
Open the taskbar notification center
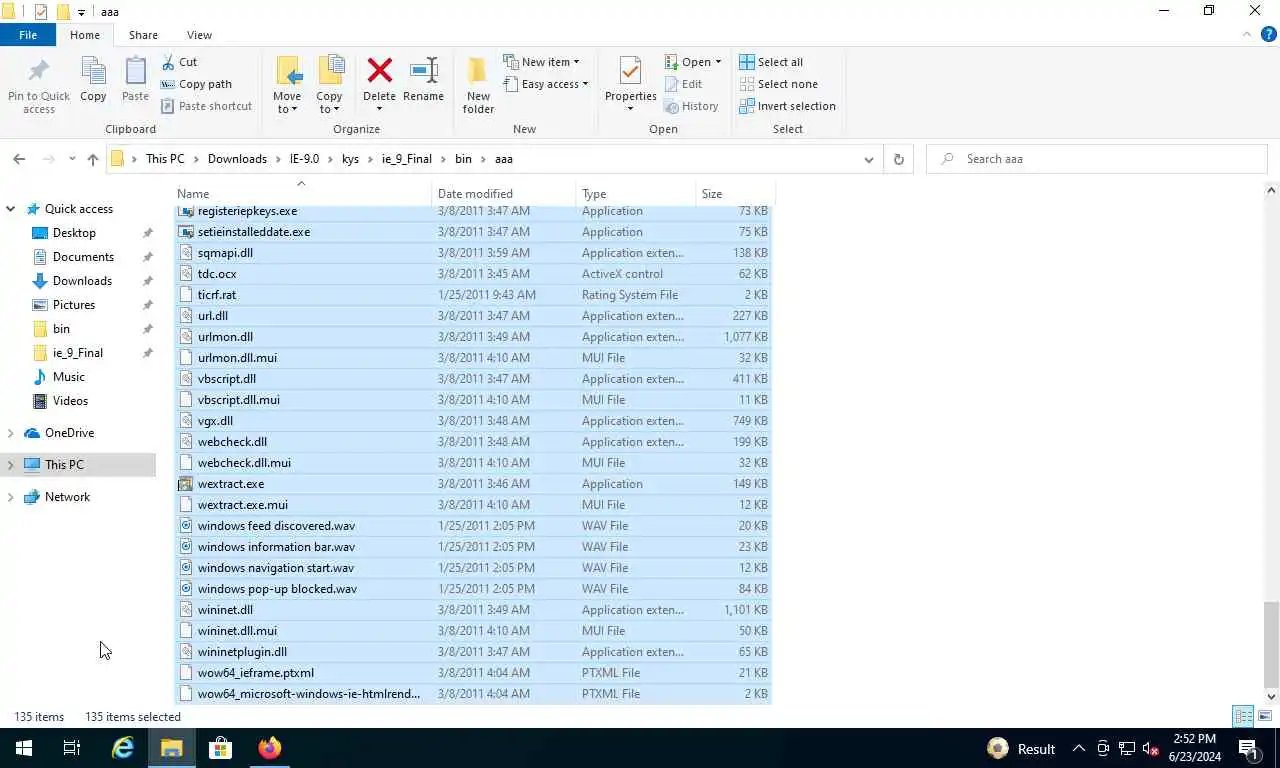[1249, 748]
